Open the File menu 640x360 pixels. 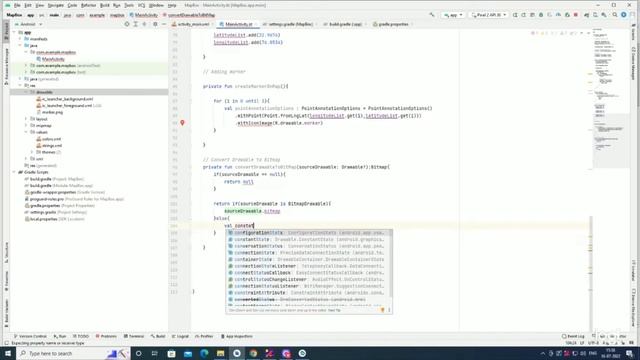coord(17,5)
